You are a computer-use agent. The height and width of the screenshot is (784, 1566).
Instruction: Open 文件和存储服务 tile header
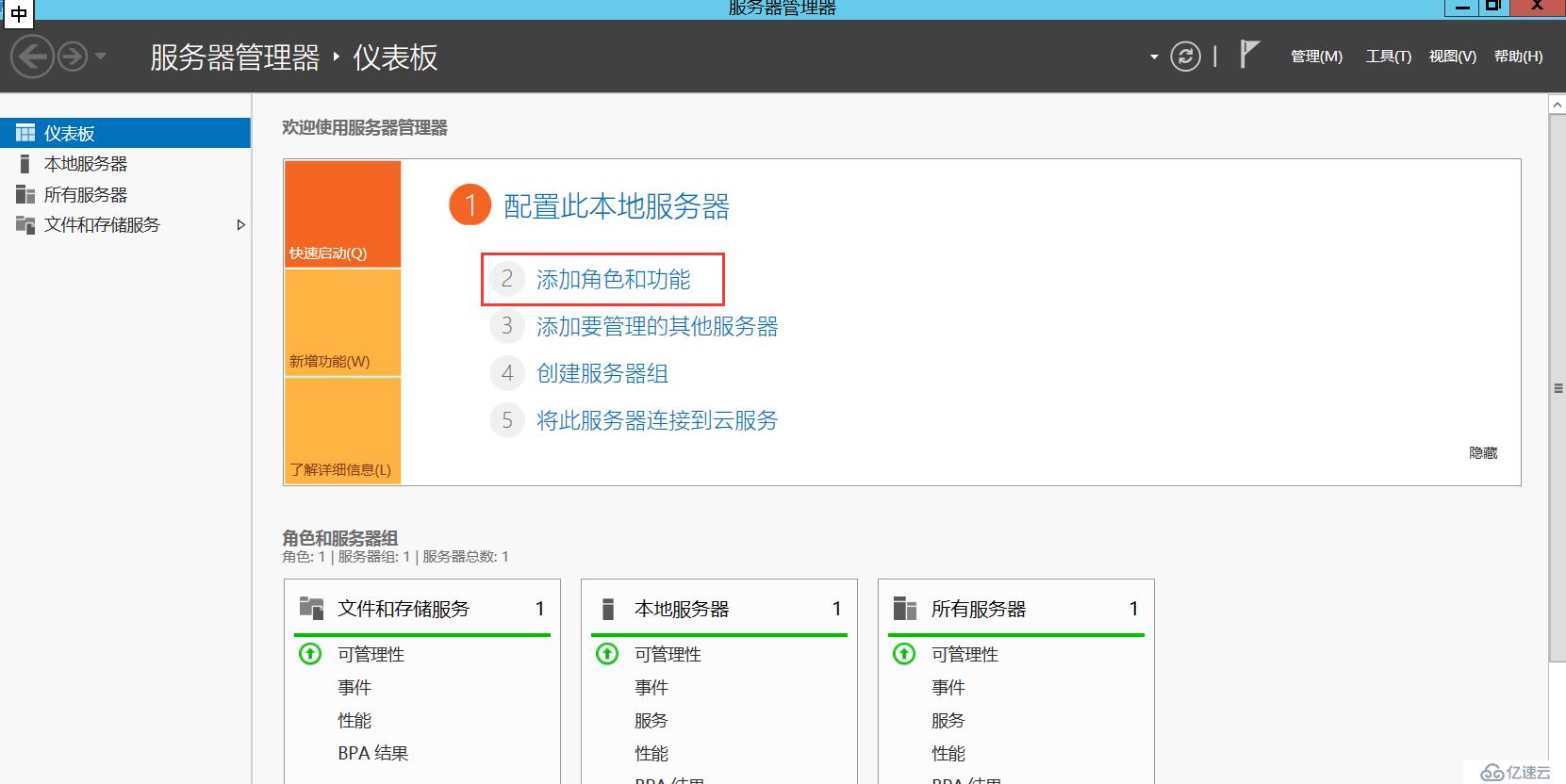(422, 609)
